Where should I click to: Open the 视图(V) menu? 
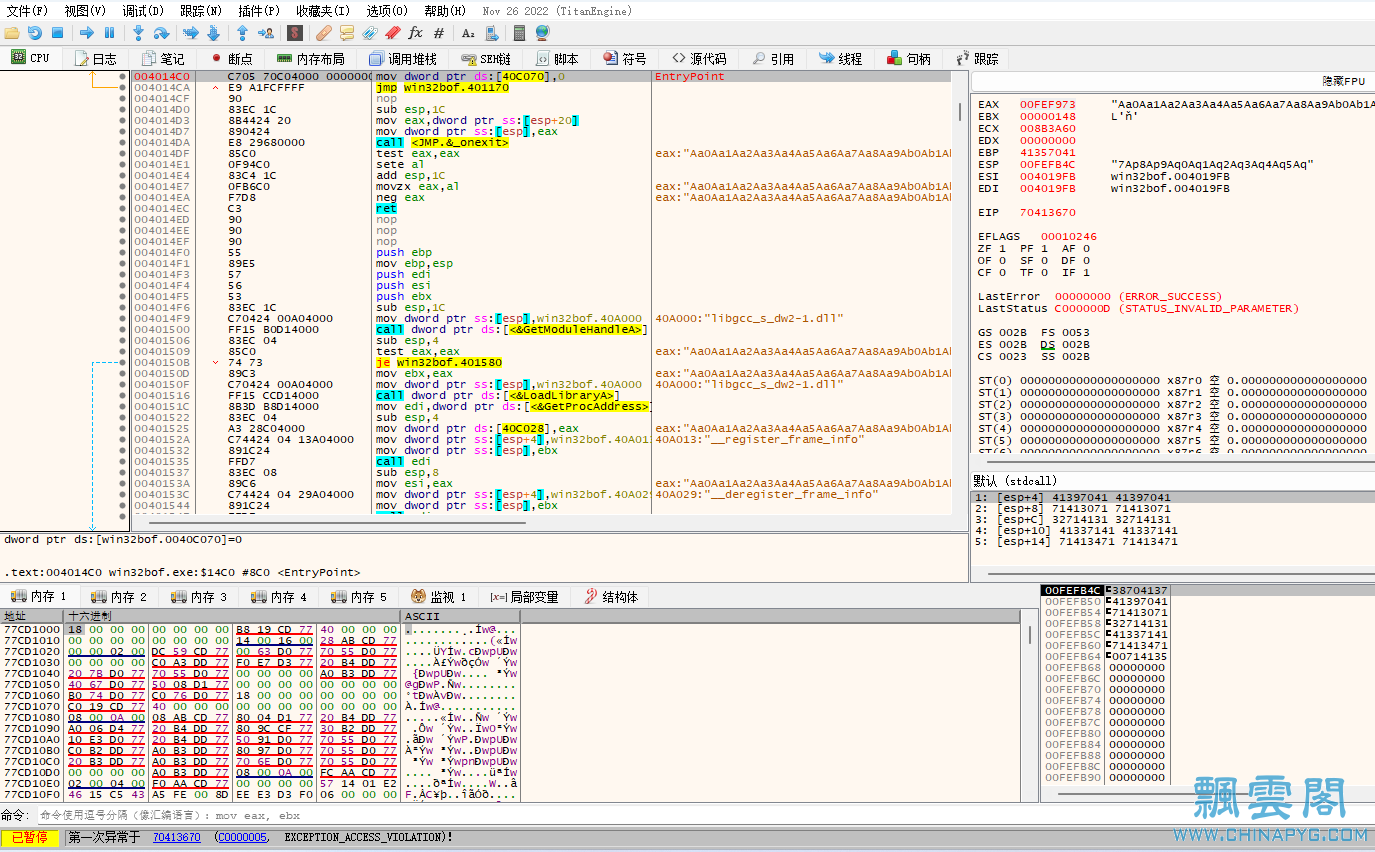pyautogui.click(x=85, y=11)
